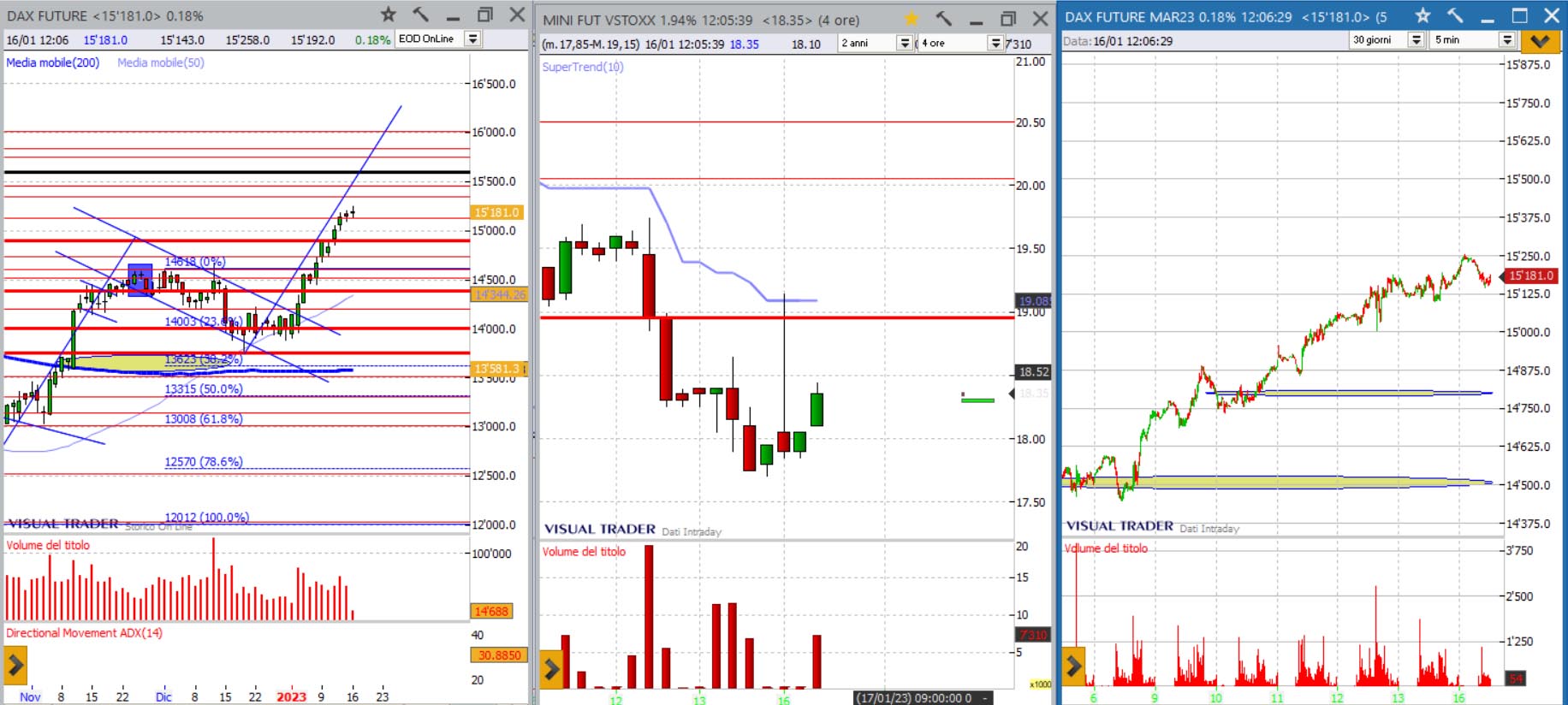Select the Media mobile(50) indicator label

161,62
